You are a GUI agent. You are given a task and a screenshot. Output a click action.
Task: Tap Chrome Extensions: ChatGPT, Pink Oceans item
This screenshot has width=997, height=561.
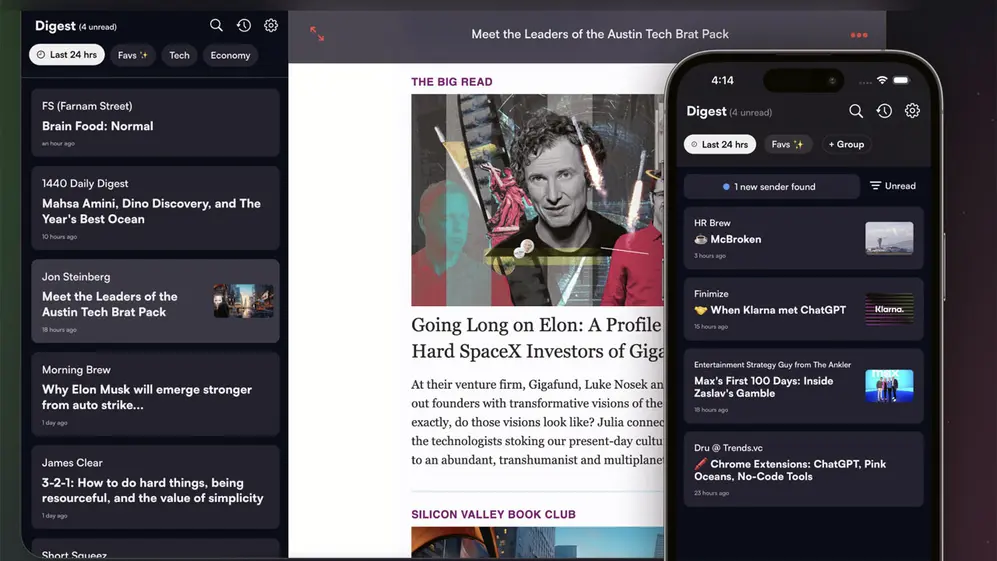[x=804, y=469]
